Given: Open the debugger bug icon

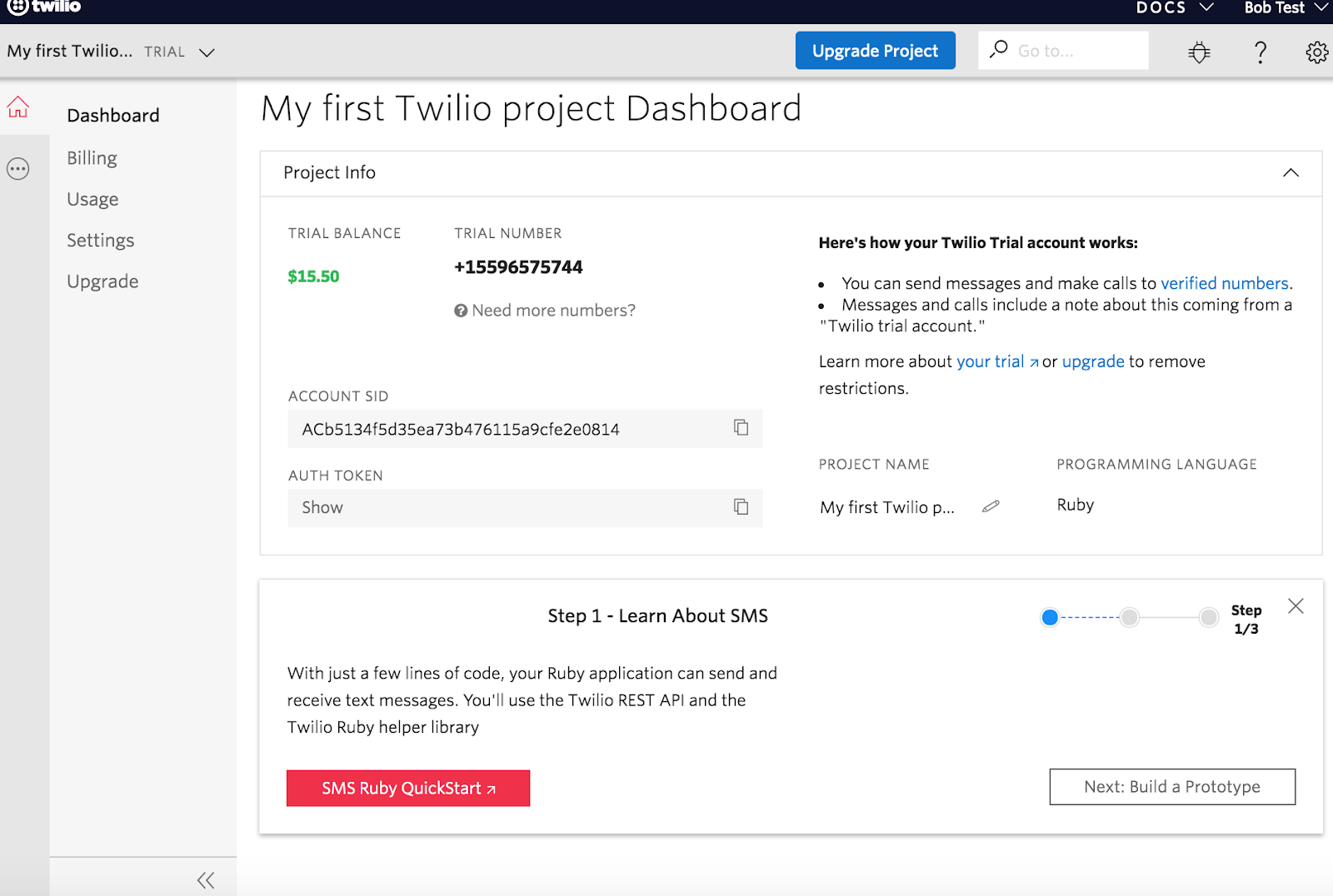Looking at the screenshot, I should [x=1199, y=52].
